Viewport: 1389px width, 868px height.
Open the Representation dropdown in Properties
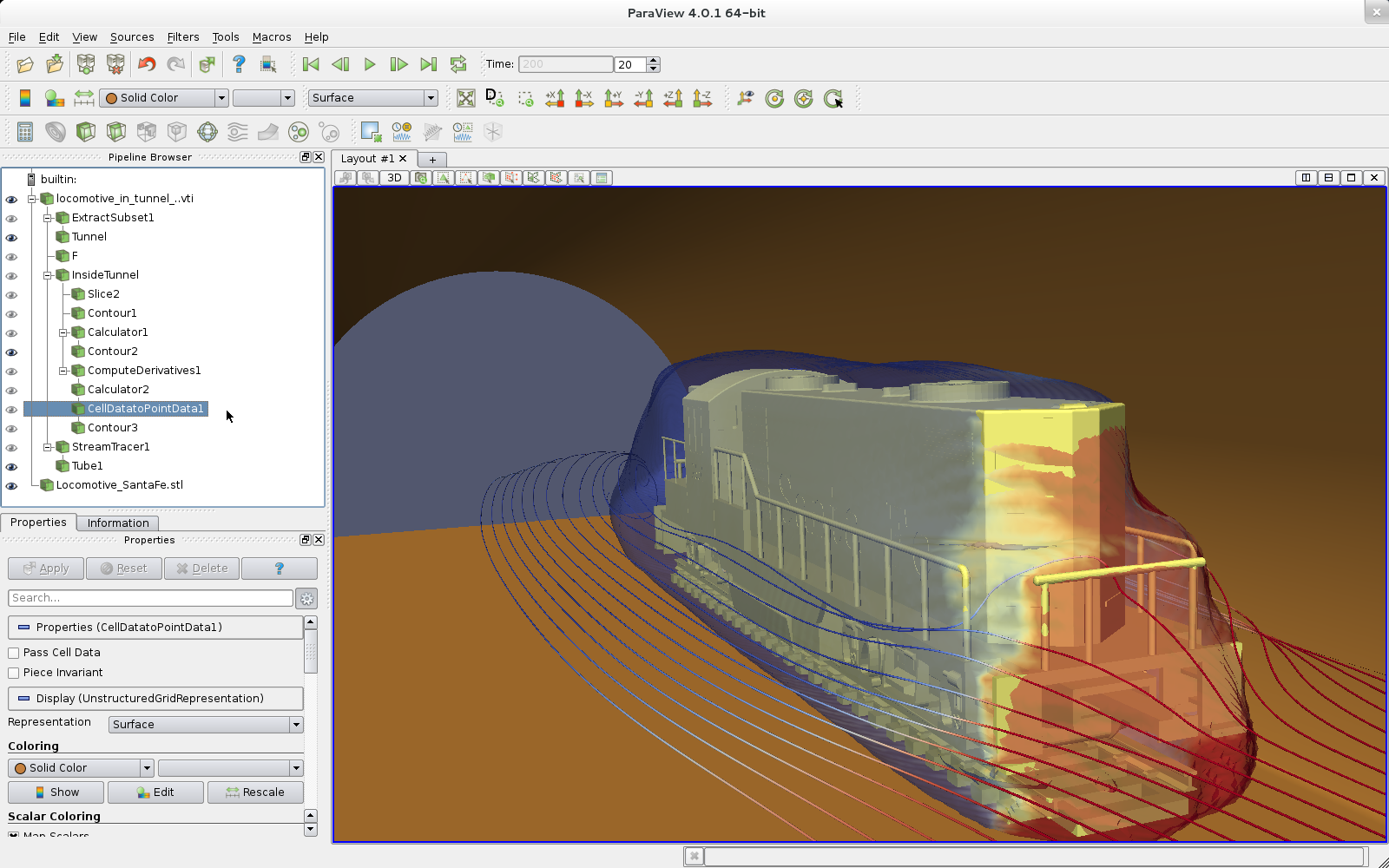(205, 725)
